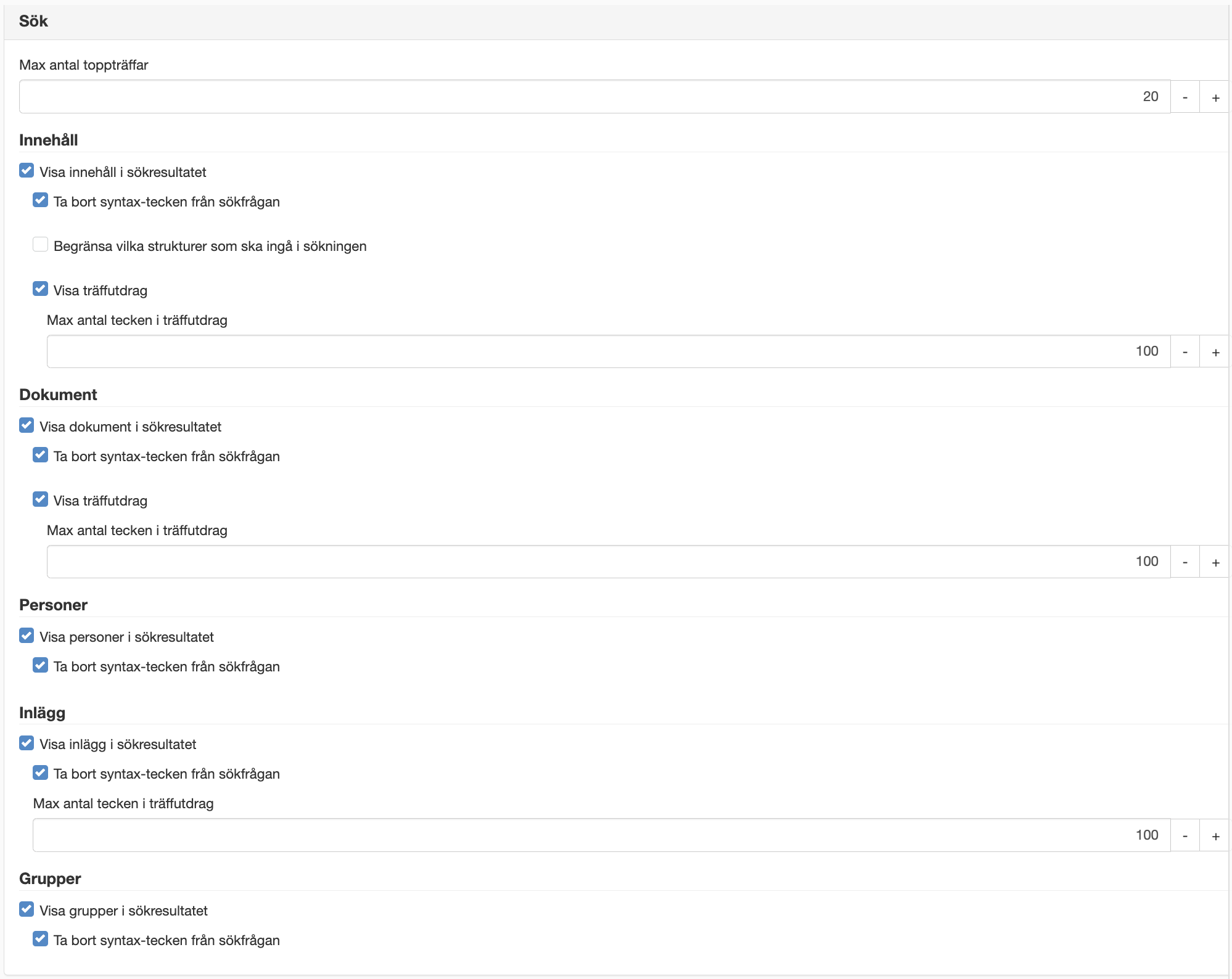
Task: Click the Innehåll section heading
Action: click(x=49, y=140)
